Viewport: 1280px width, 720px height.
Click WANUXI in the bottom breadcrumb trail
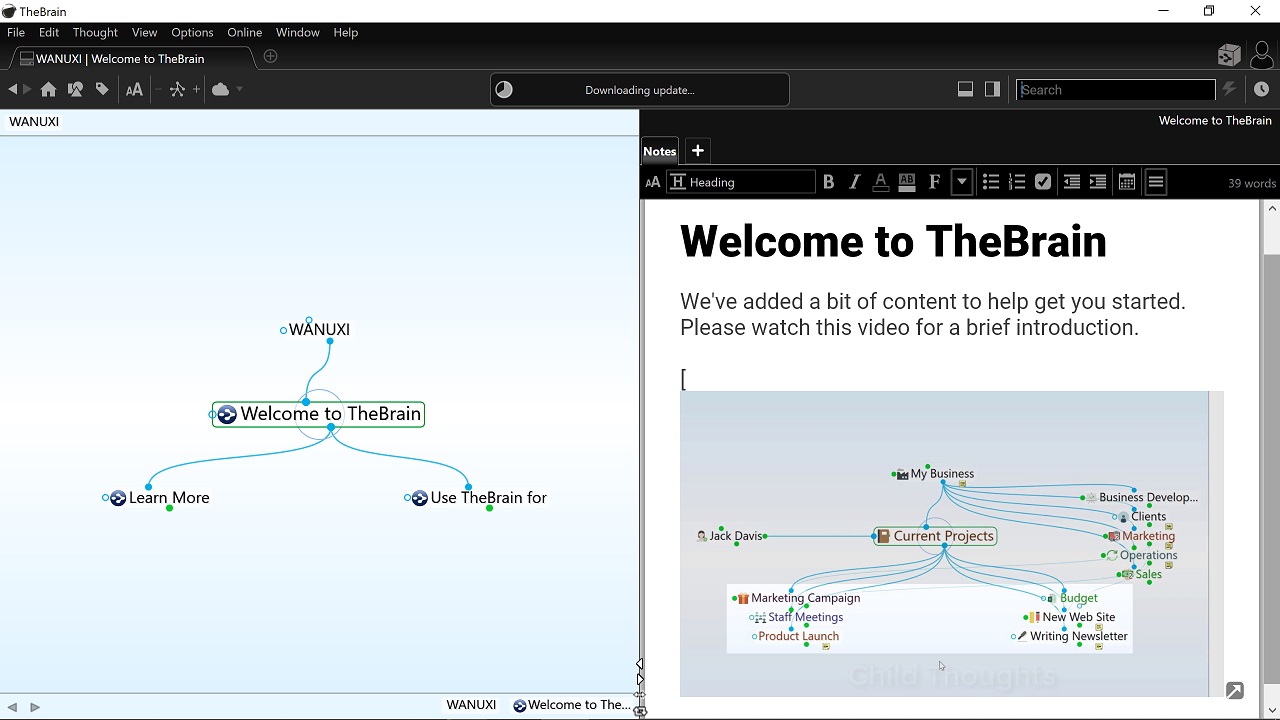click(471, 705)
